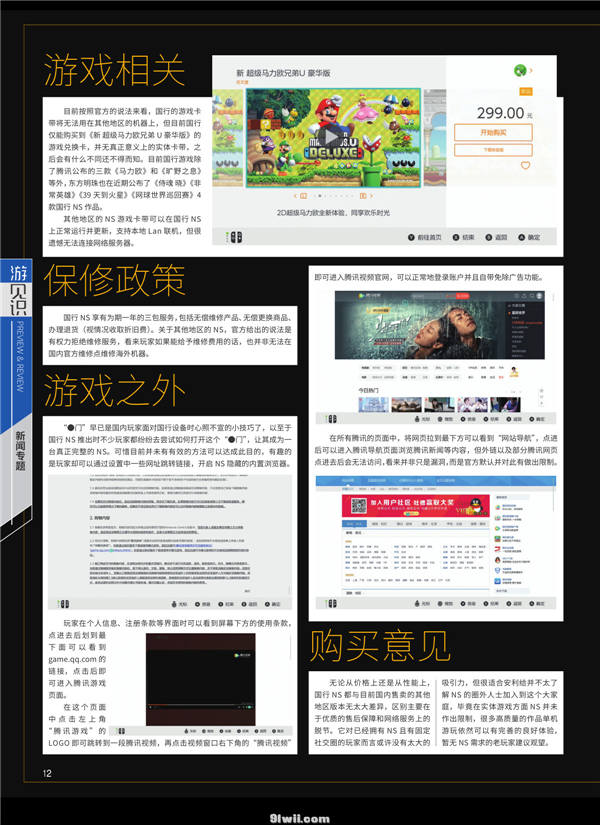This screenshot has width=600, height=825.
Task: Click the smaller orange button below 开始购买
Action: pos(493,150)
